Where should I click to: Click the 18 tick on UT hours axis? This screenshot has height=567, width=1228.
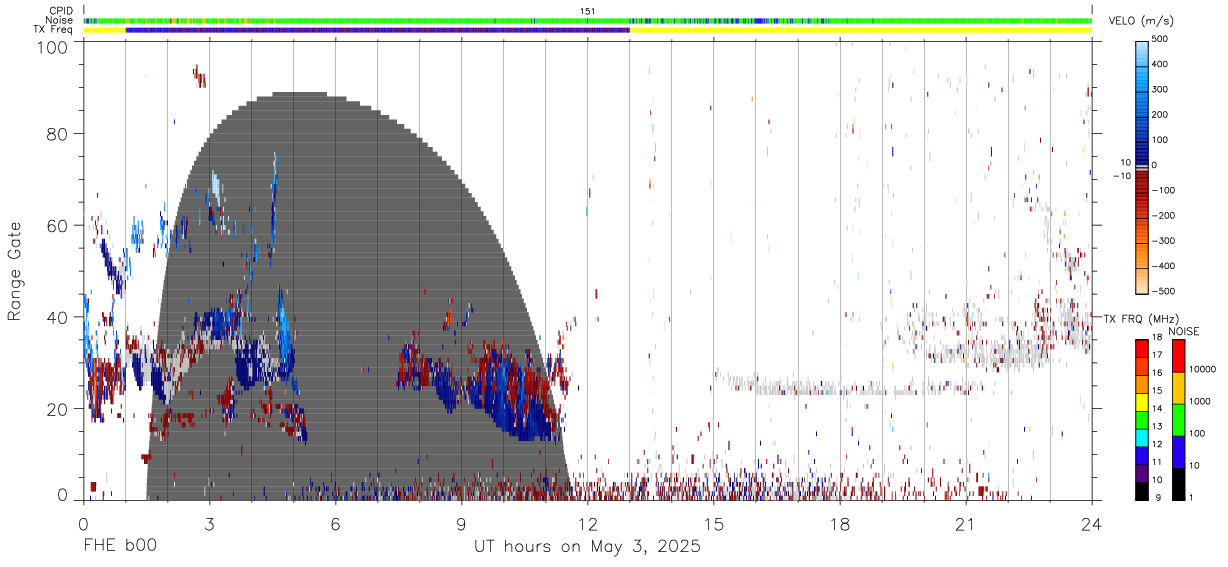[x=840, y=524]
